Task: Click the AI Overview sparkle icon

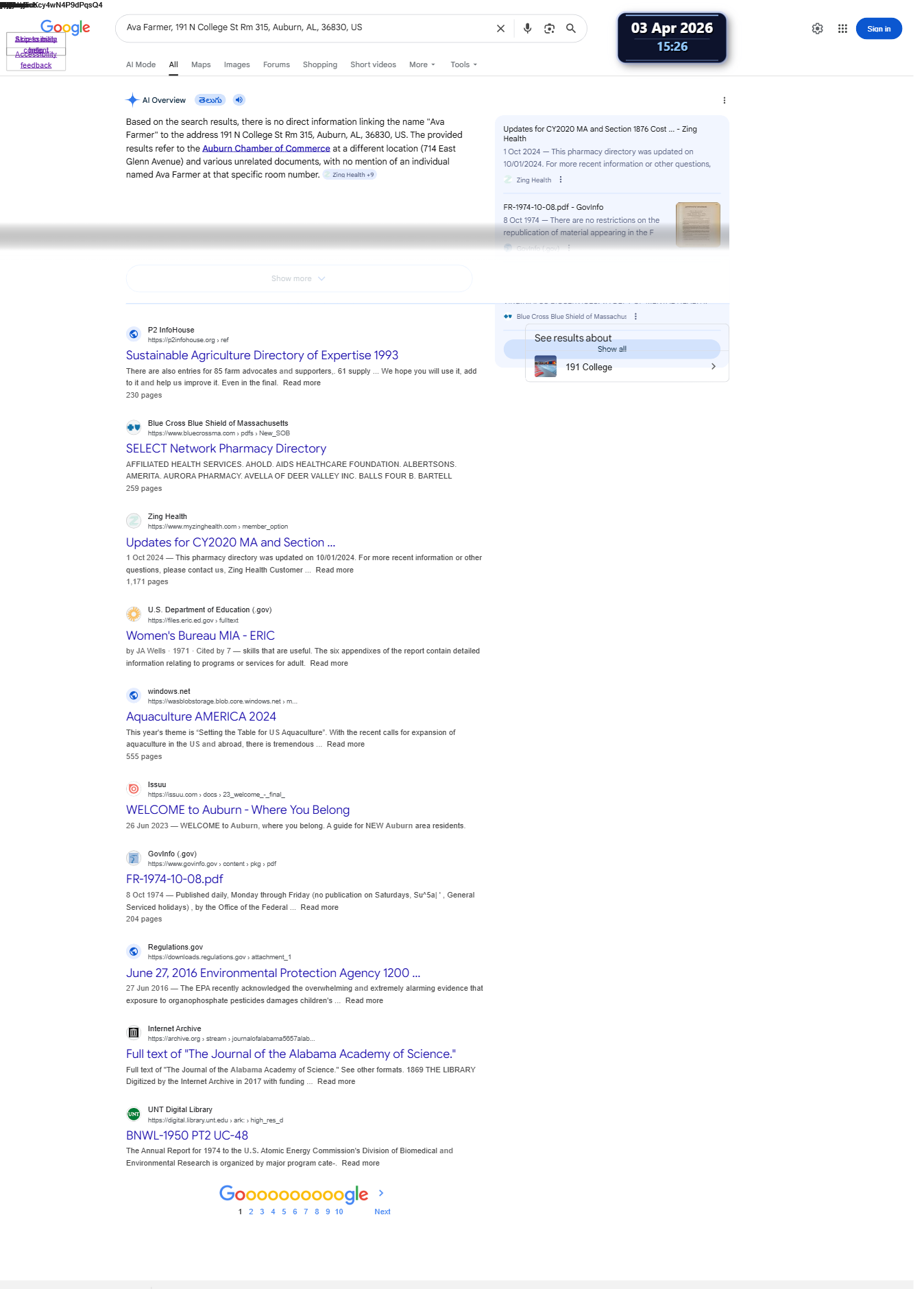Action: (x=132, y=100)
